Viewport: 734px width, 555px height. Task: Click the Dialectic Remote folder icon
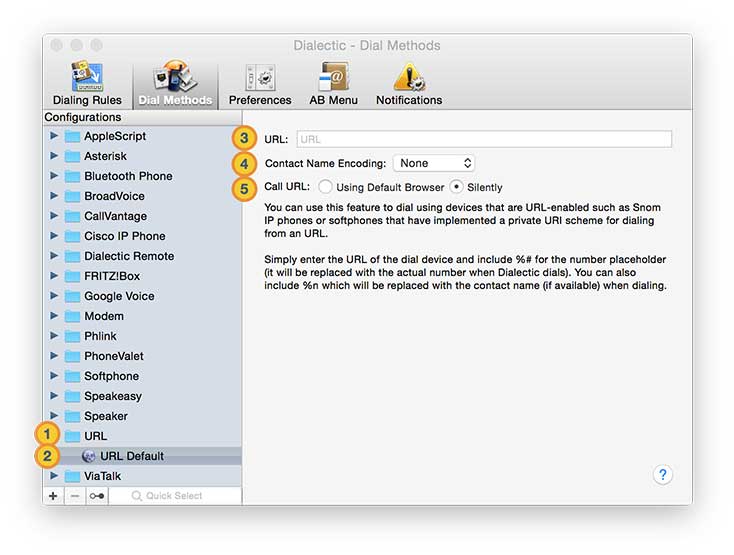[72, 256]
